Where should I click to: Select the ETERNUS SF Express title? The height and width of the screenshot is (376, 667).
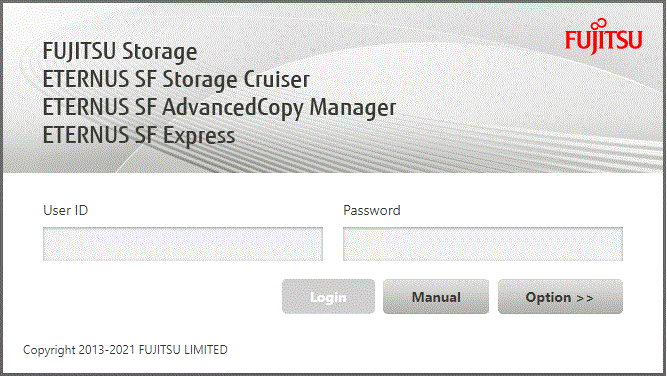(139, 136)
